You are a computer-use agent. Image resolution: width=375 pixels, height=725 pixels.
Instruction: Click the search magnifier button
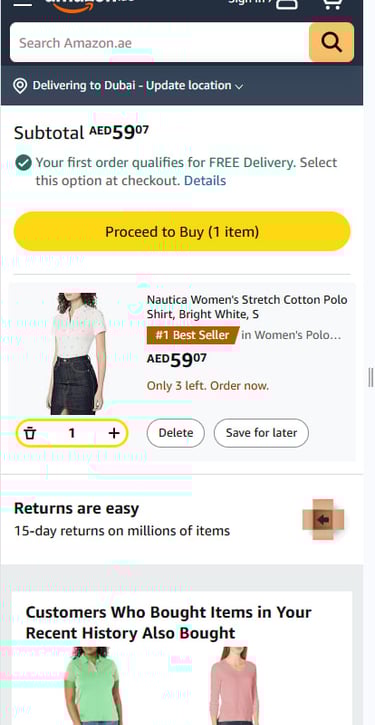coord(332,43)
